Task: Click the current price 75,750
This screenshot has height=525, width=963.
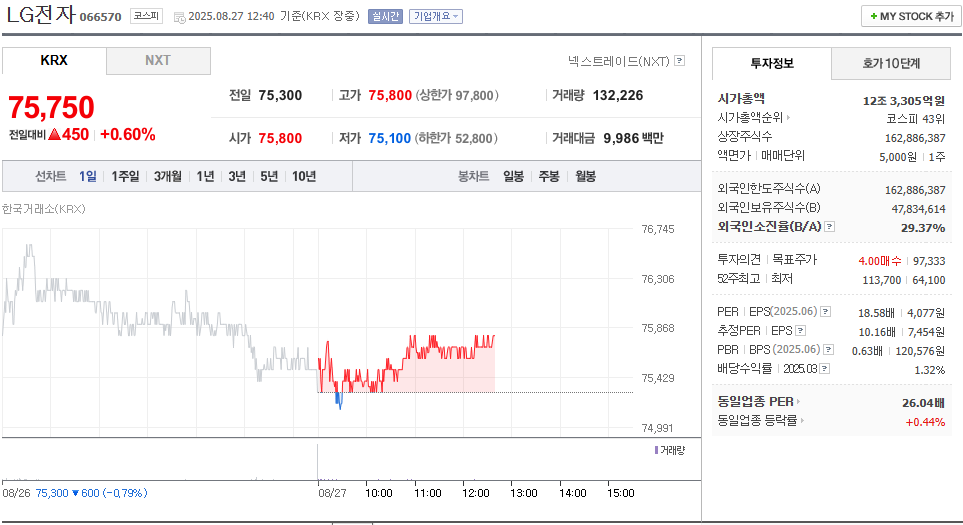Action: (x=51, y=107)
